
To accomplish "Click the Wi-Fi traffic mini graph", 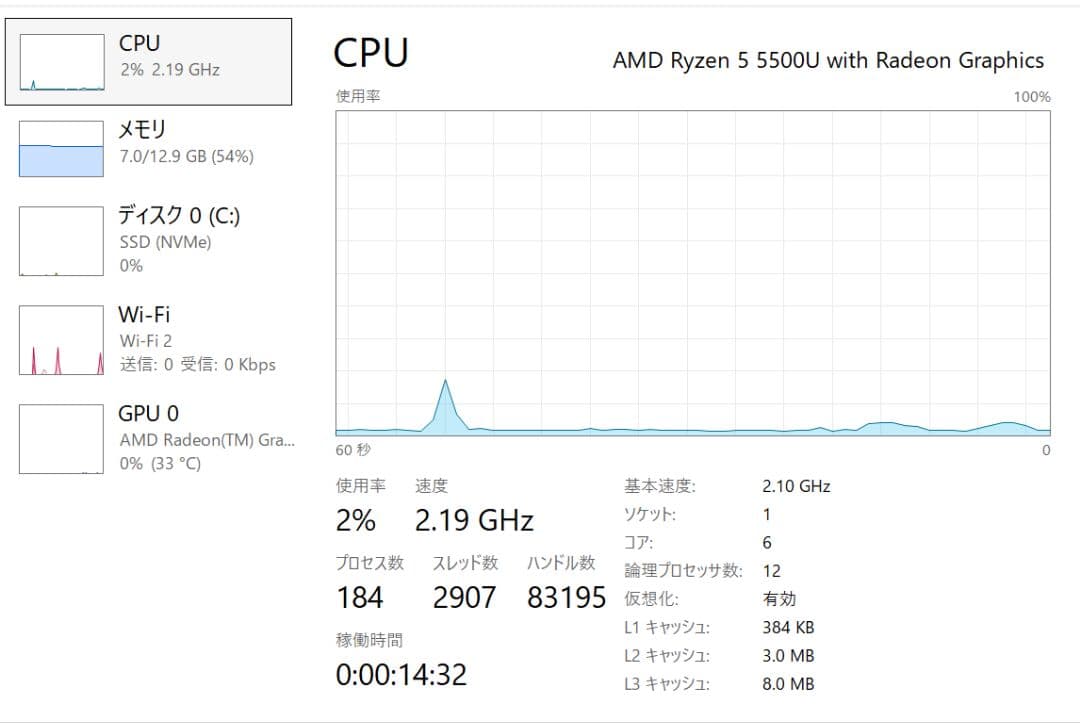I will [x=60, y=339].
